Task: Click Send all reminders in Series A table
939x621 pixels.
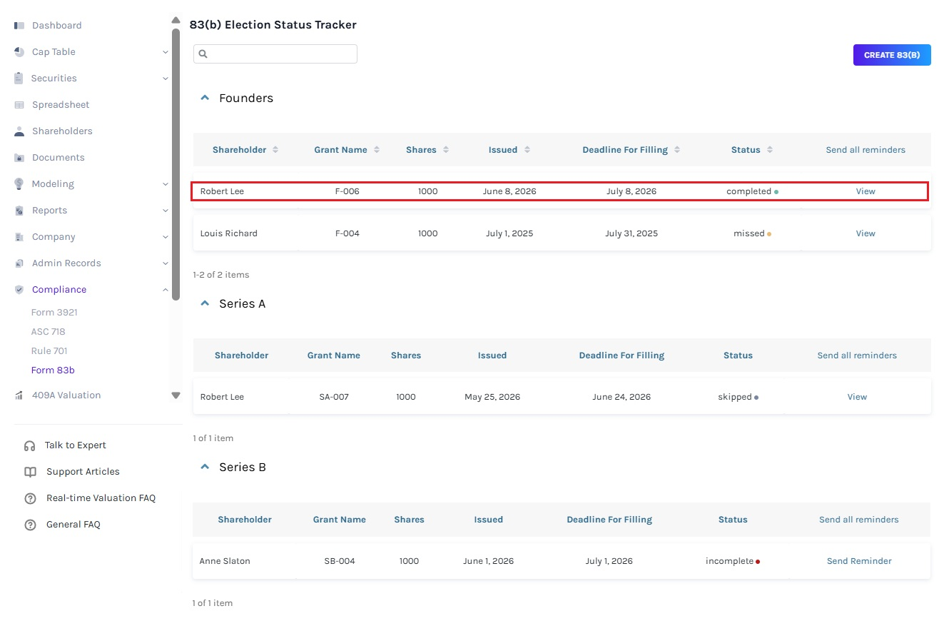Action: (857, 356)
